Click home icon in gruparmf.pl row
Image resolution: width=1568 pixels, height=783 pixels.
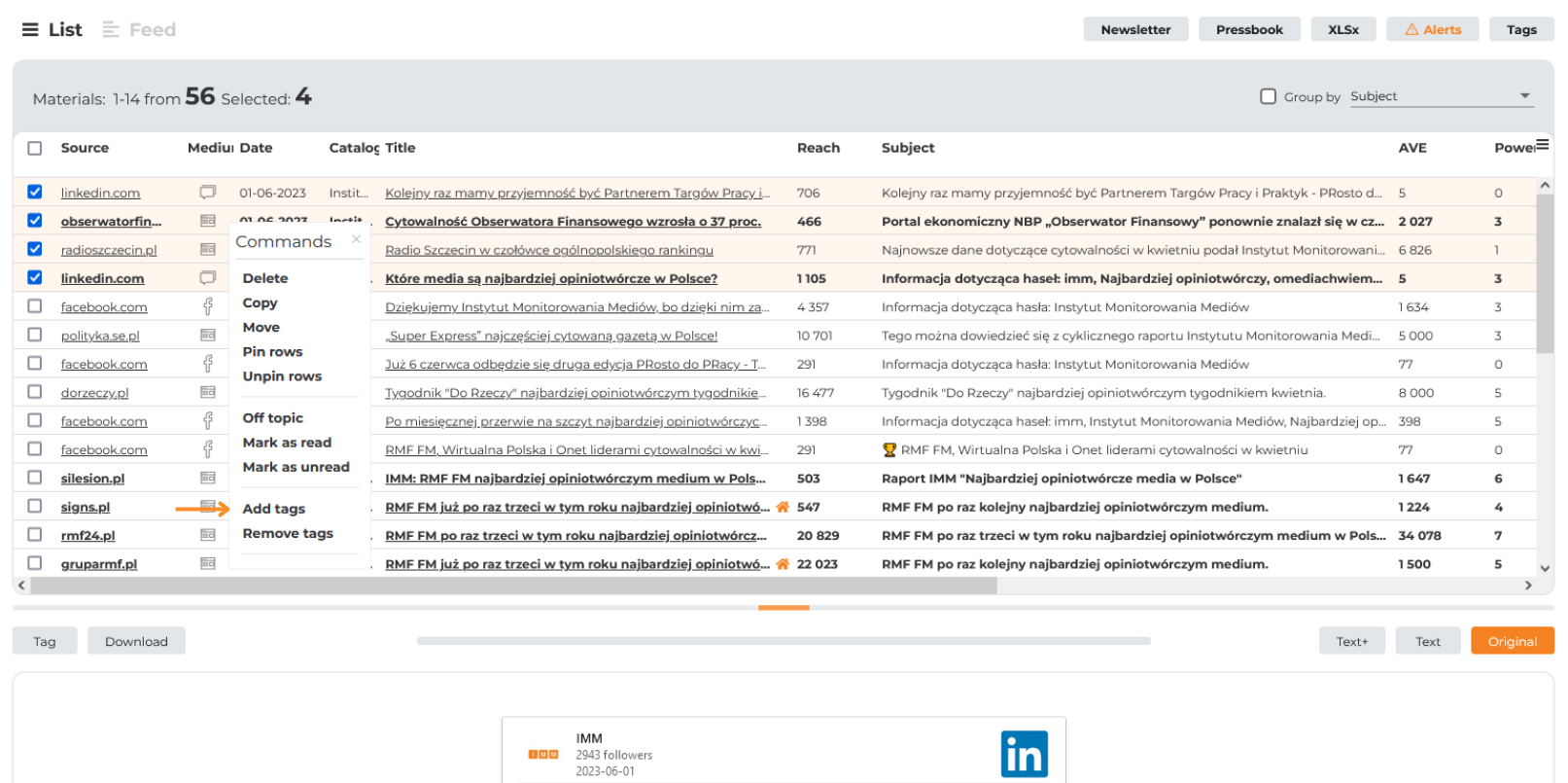(x=783, y=564)
